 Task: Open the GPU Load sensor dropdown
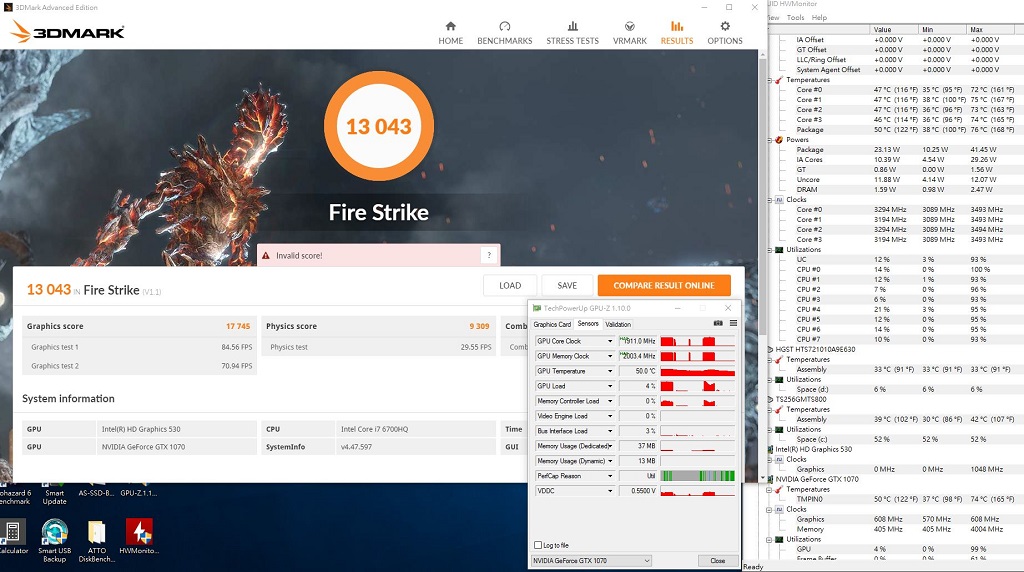tap(610, 386)
